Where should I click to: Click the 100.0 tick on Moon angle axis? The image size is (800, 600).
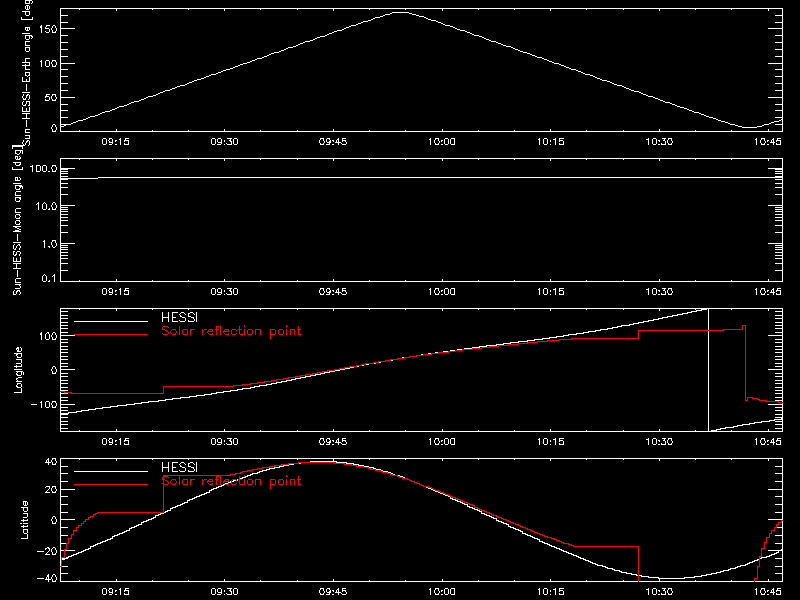pos(43,168)
